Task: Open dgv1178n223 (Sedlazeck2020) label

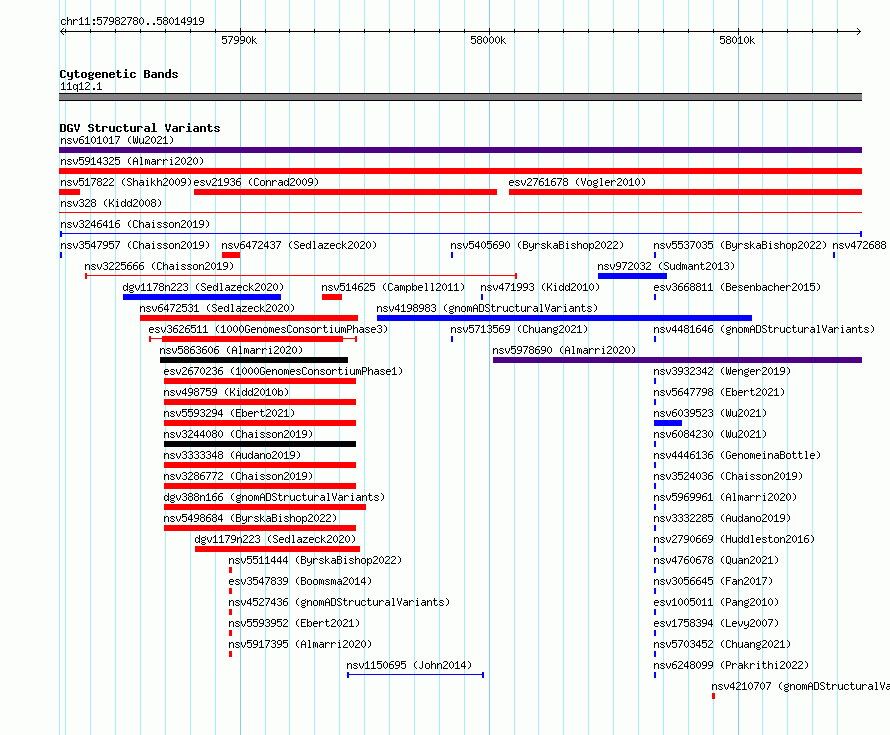Action: point(203,287)
